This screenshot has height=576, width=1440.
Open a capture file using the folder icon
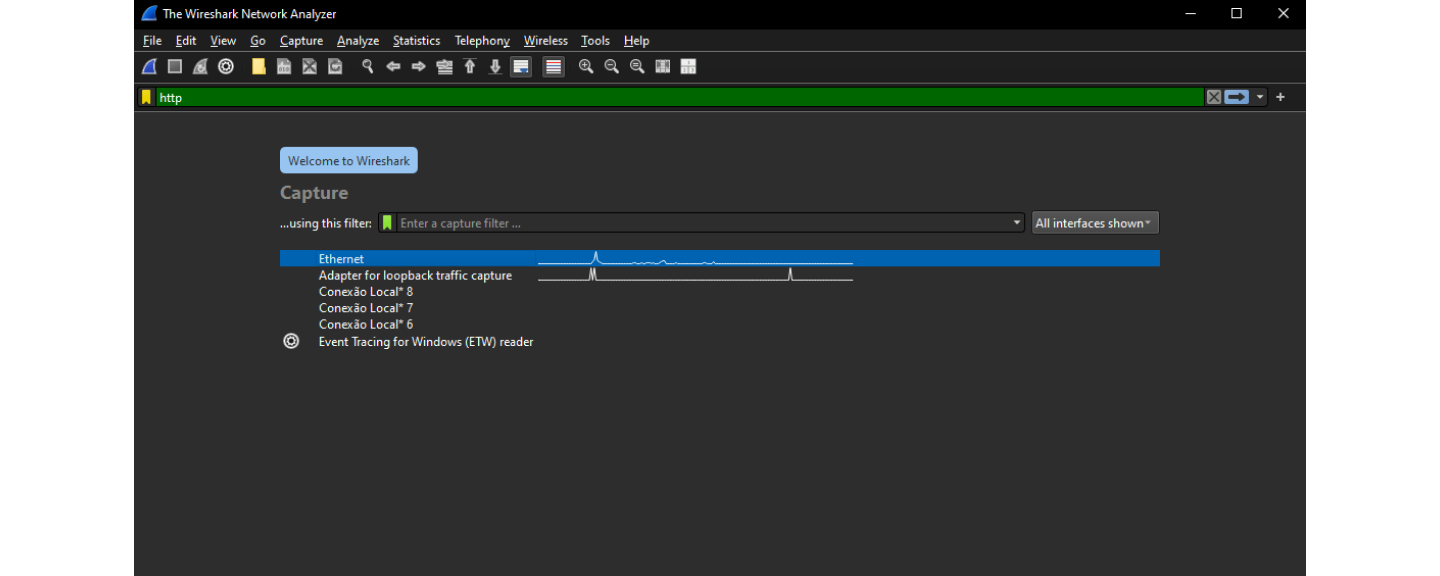[x=259, y=67]
